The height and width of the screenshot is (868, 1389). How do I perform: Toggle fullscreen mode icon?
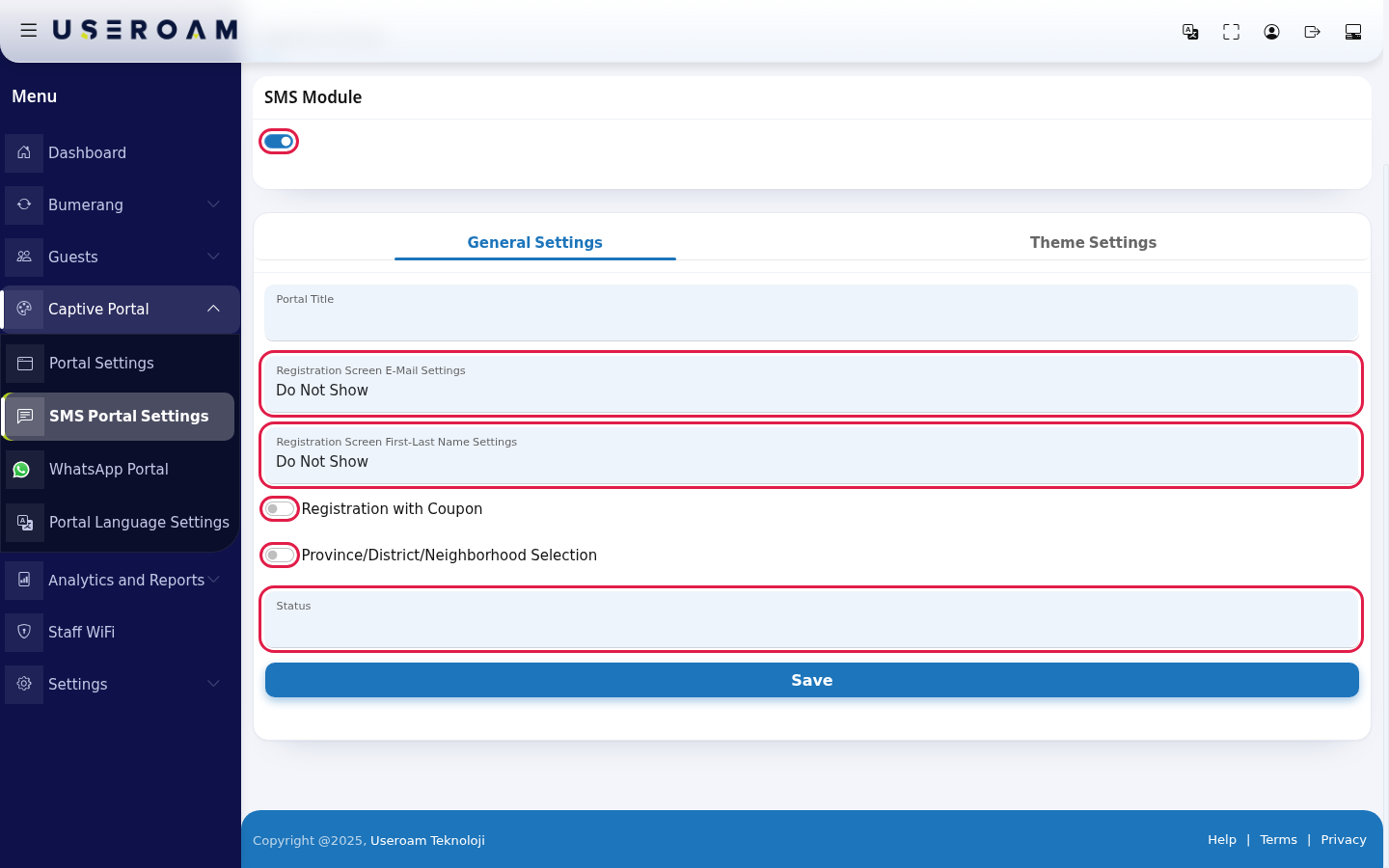pos(1231,32)
